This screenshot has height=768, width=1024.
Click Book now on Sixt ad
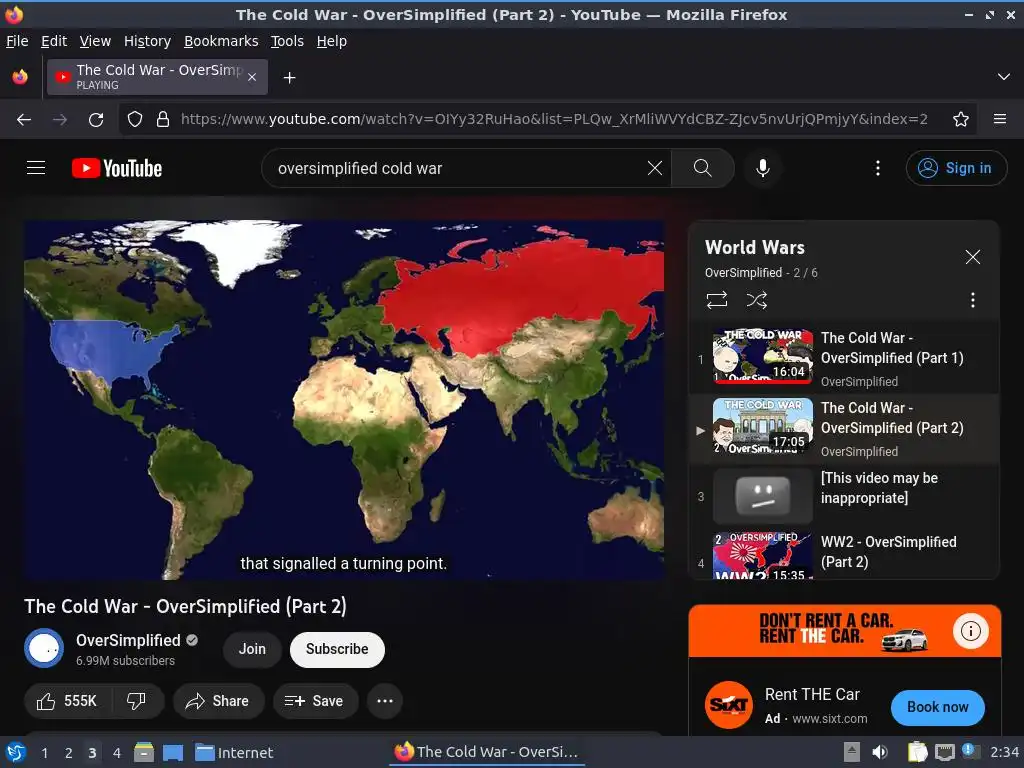click(937, 707)
